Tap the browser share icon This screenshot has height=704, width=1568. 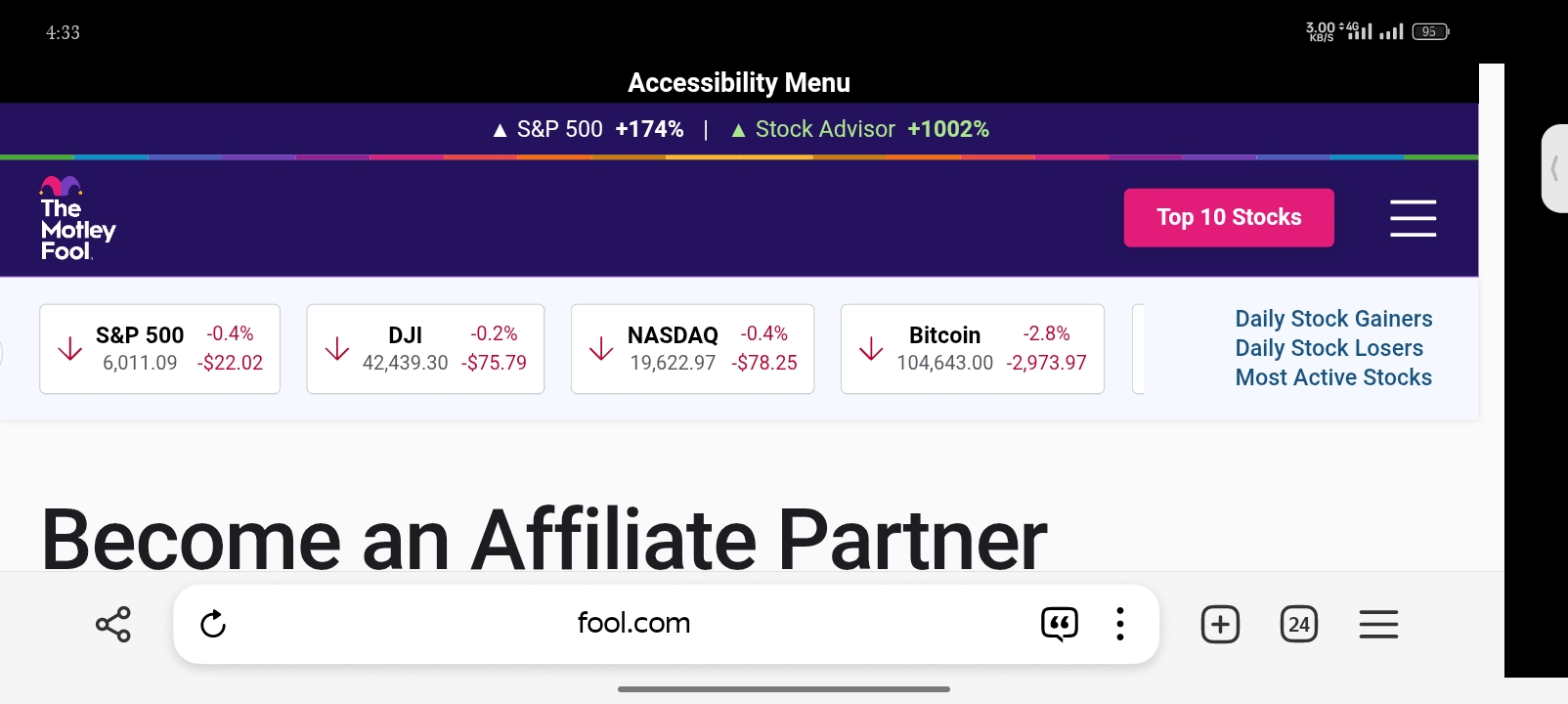pos(113,624)
